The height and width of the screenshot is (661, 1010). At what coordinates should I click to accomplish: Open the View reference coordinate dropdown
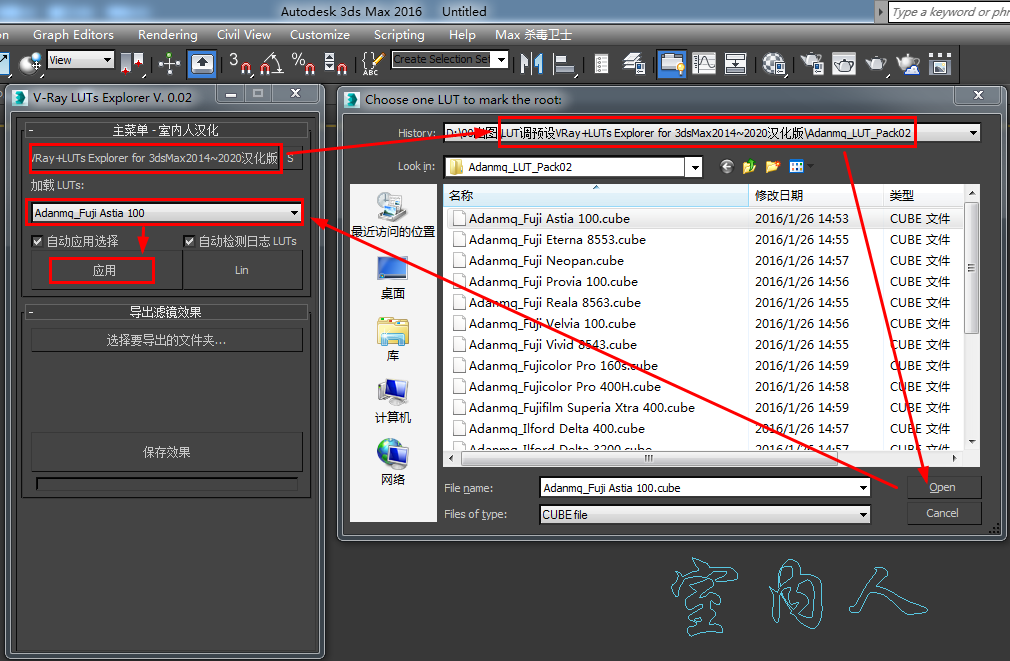tap(108, 60)
